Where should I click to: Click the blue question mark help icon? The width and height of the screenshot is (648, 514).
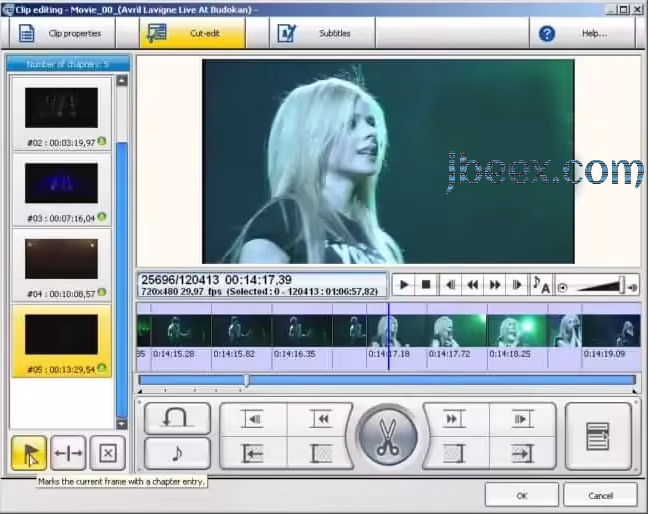coord(547,33)
